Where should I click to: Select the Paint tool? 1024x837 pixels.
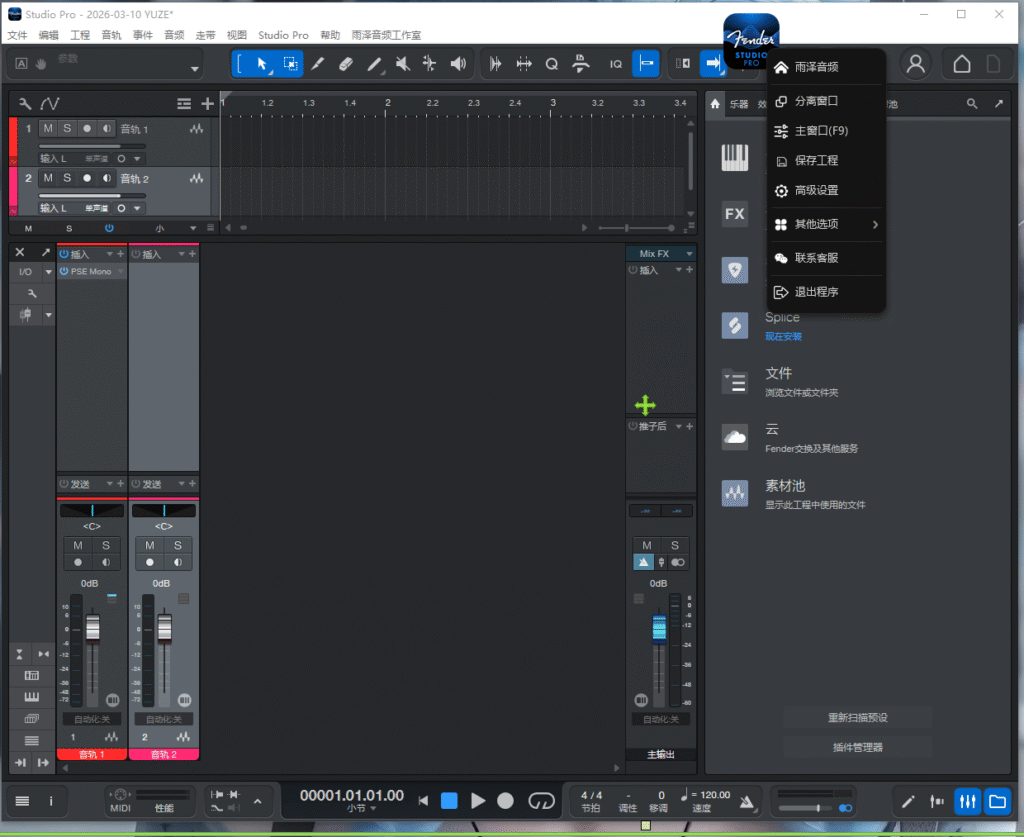(375, 63)
